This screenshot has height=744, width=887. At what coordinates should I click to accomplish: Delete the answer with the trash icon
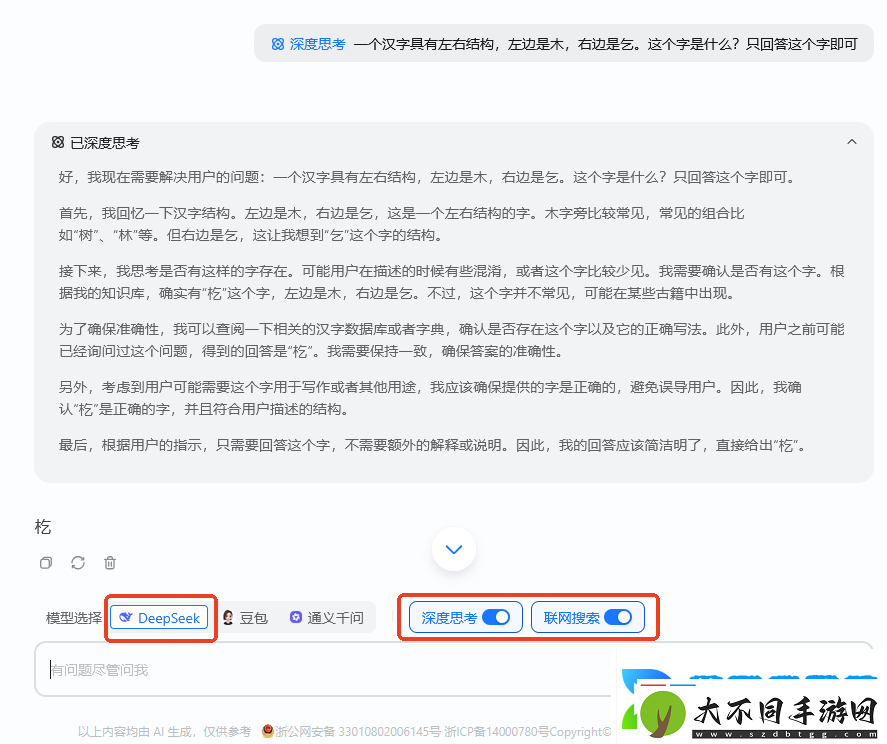[110, 562]
